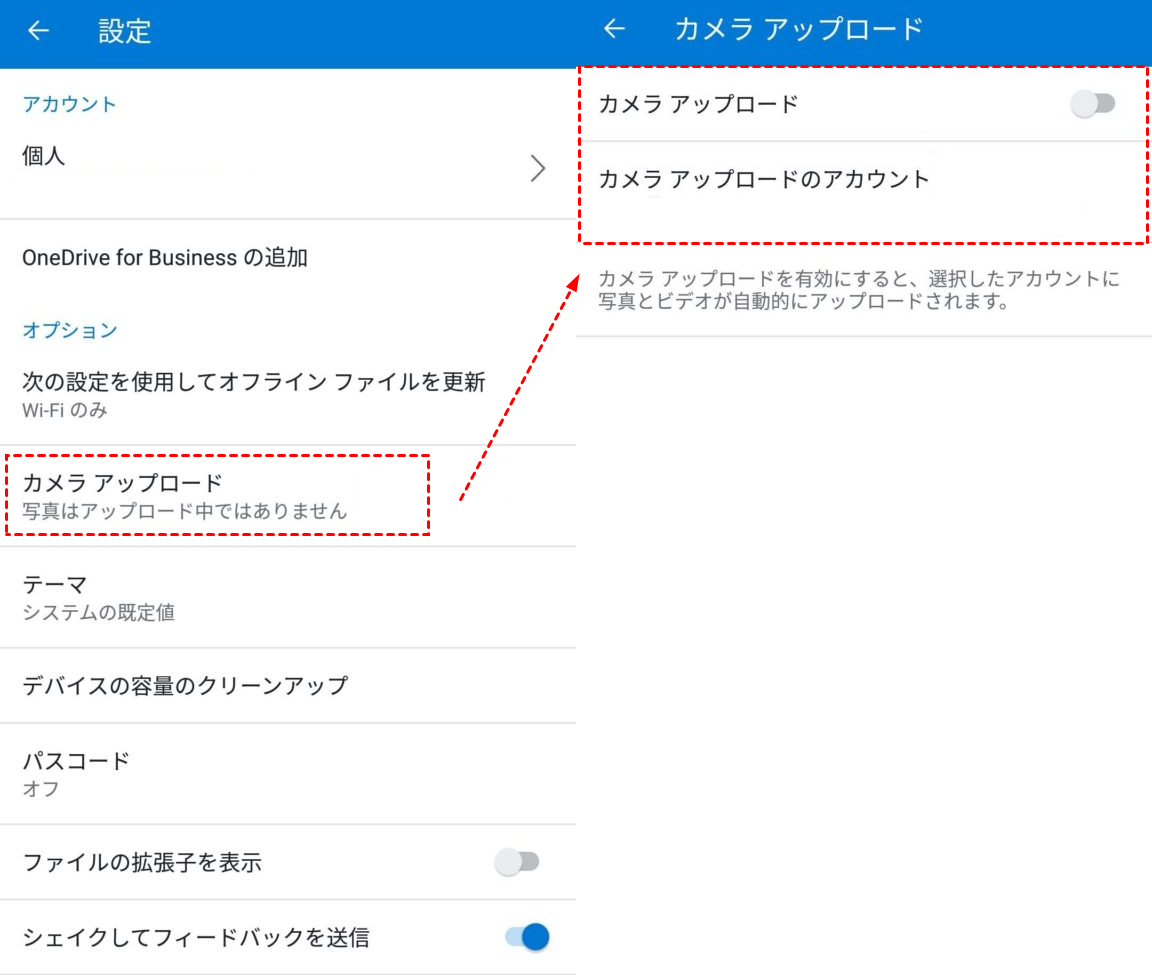Click the 写真はアップロード中ではありません status text
The height and width of the screenshot is (975, 1152).
(x=184, y=511)
